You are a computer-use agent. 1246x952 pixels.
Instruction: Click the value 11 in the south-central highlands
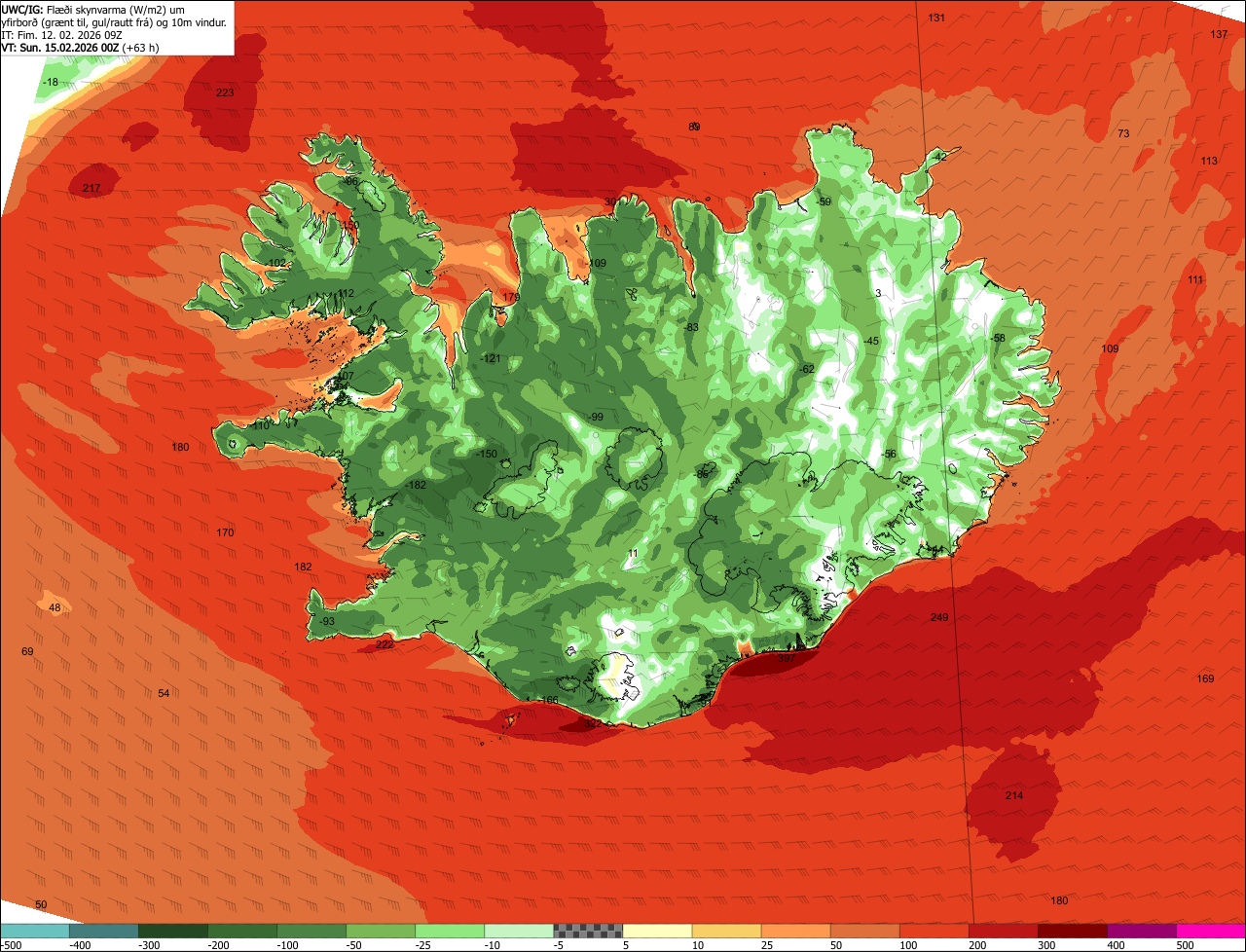[x=633, y=553]
